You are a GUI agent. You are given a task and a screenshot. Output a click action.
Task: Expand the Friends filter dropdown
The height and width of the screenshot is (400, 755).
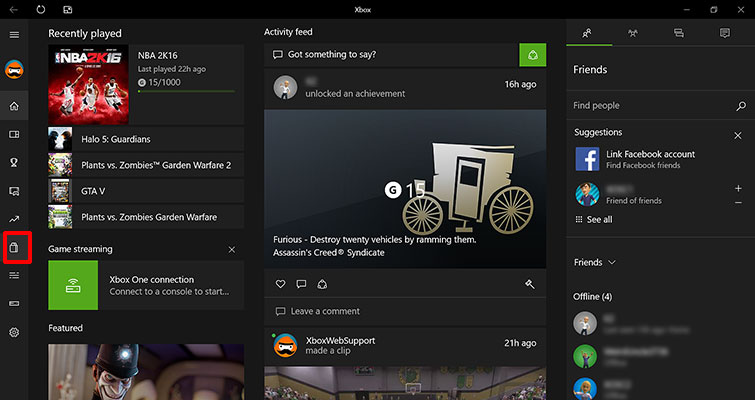coord(595,263)
